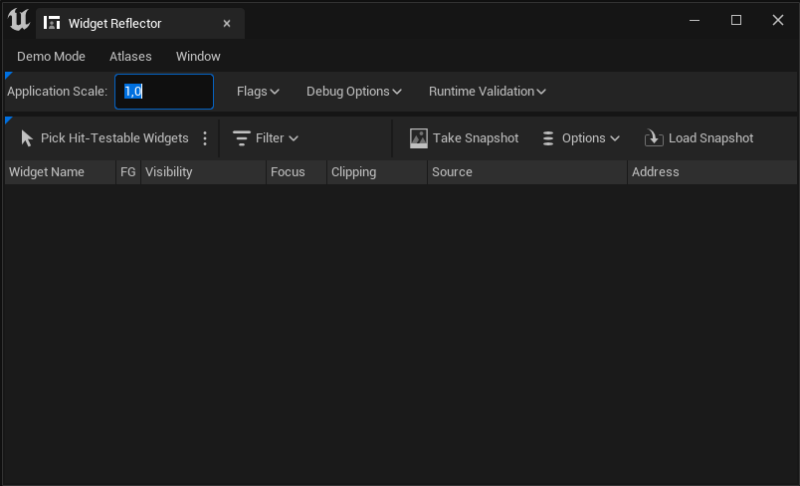Viewport: 800px width, 486px height.
Task: Click the Load Snapshot icon
Action: point(654,139)
